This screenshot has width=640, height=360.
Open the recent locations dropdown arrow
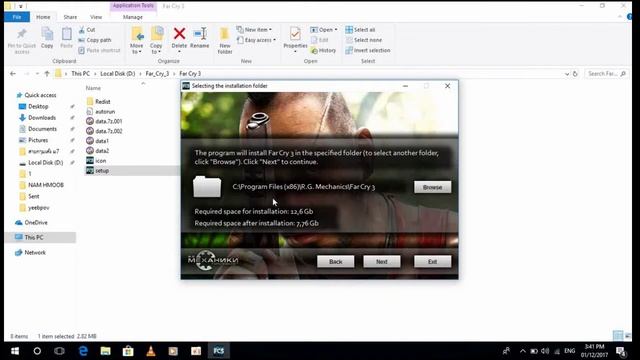pyautogui.click(x=37, y=73)
